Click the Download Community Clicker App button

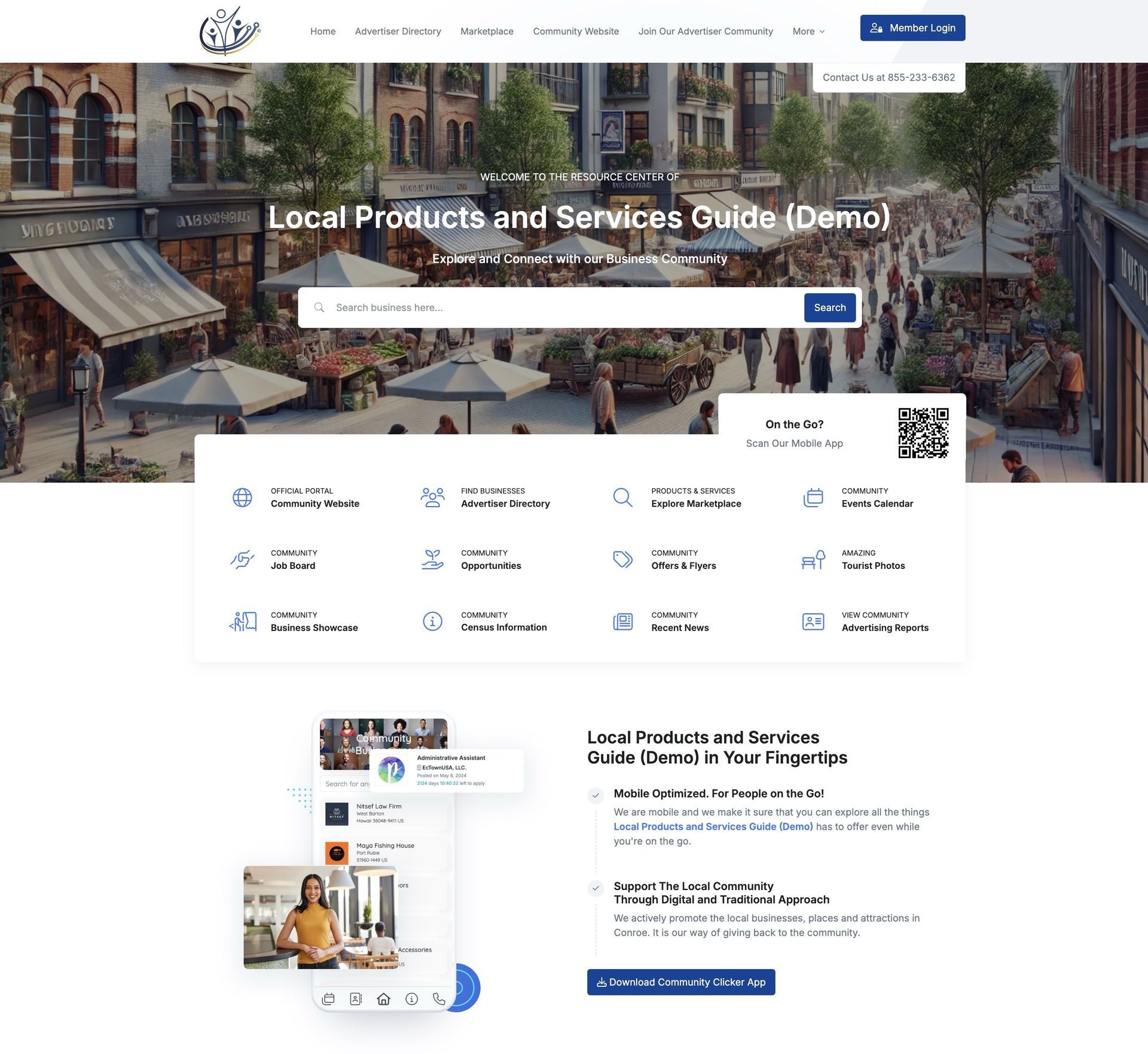680,981
